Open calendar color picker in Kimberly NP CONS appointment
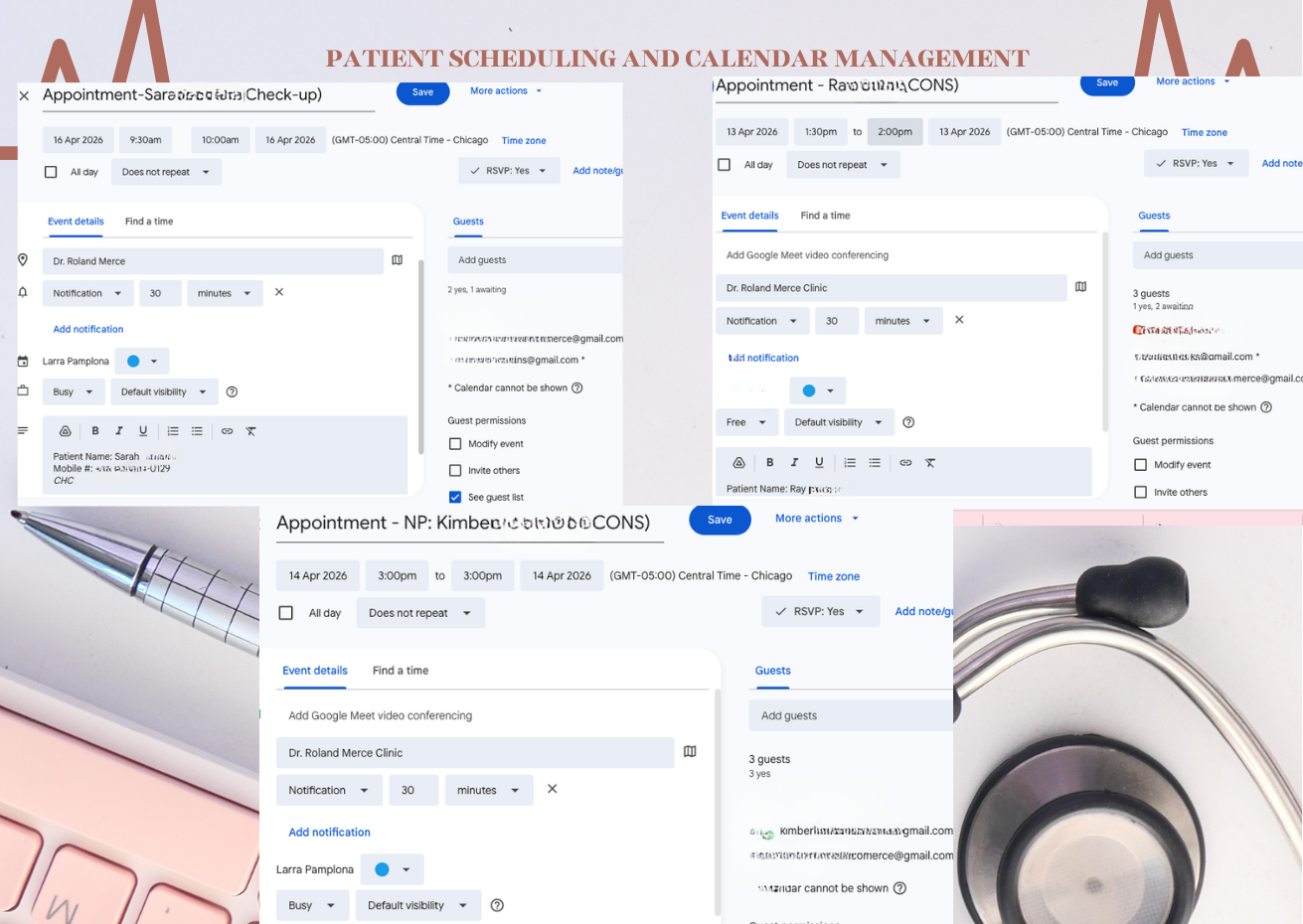The image size is (1303, 924). pyautogui.click(x=392, y=869)
